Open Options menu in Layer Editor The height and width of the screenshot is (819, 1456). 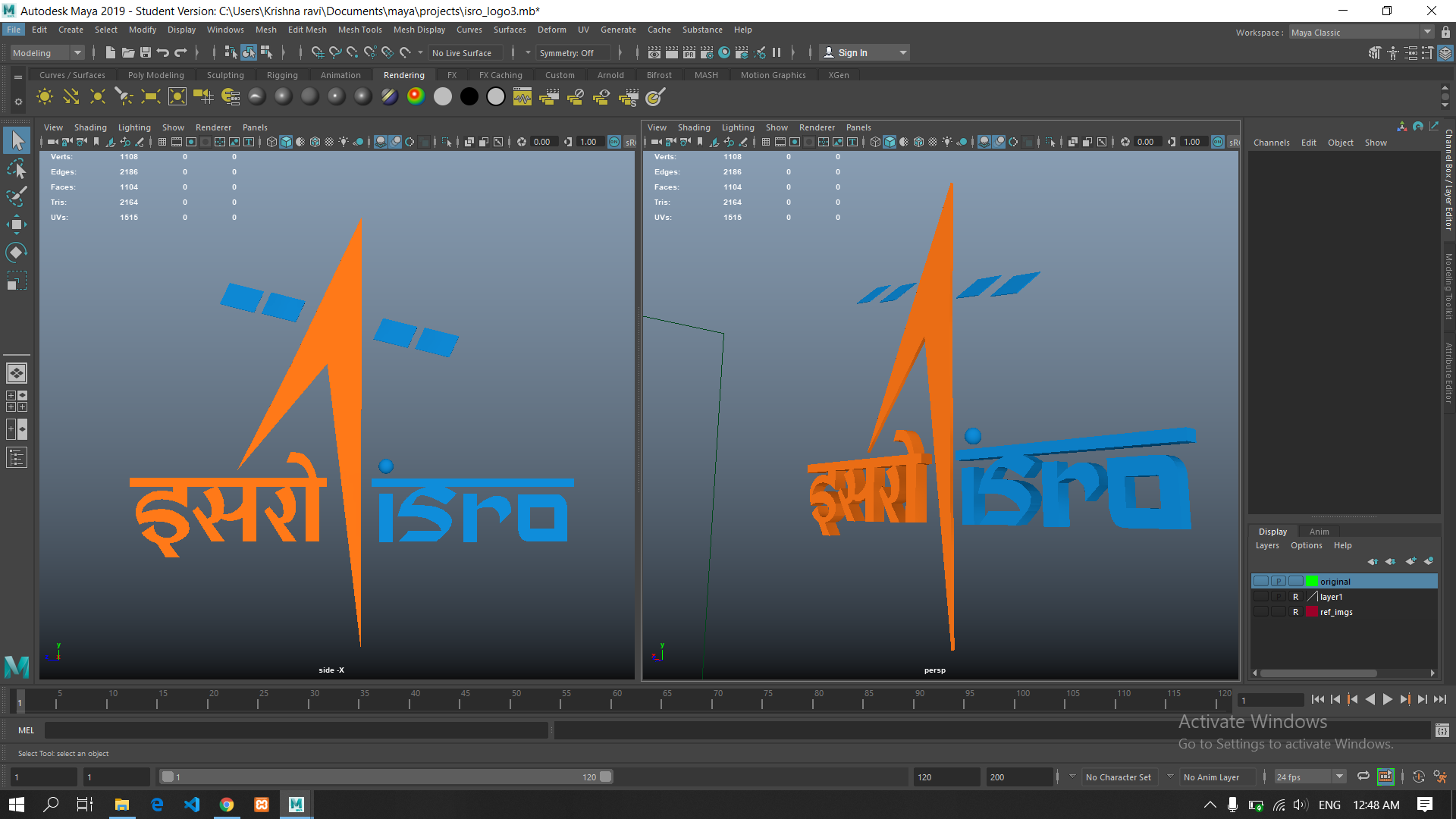(1306, 545)
